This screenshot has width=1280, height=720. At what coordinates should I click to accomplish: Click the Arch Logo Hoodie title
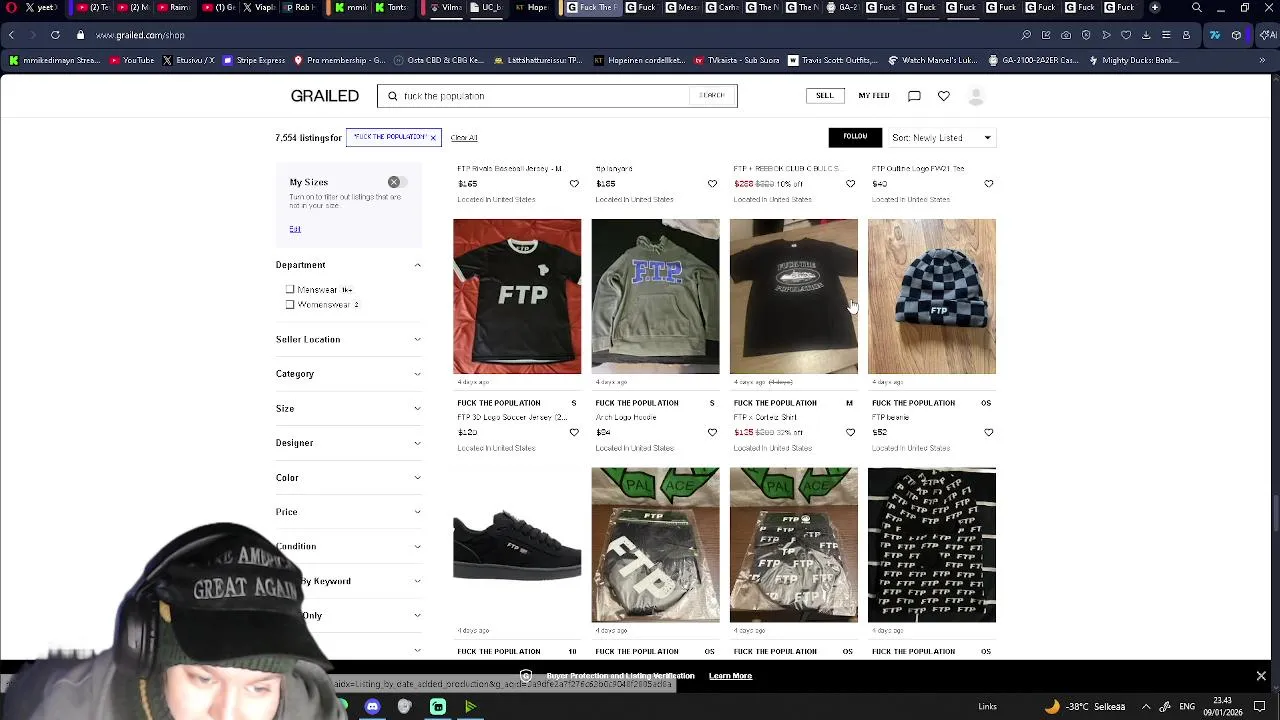[626, 418]
